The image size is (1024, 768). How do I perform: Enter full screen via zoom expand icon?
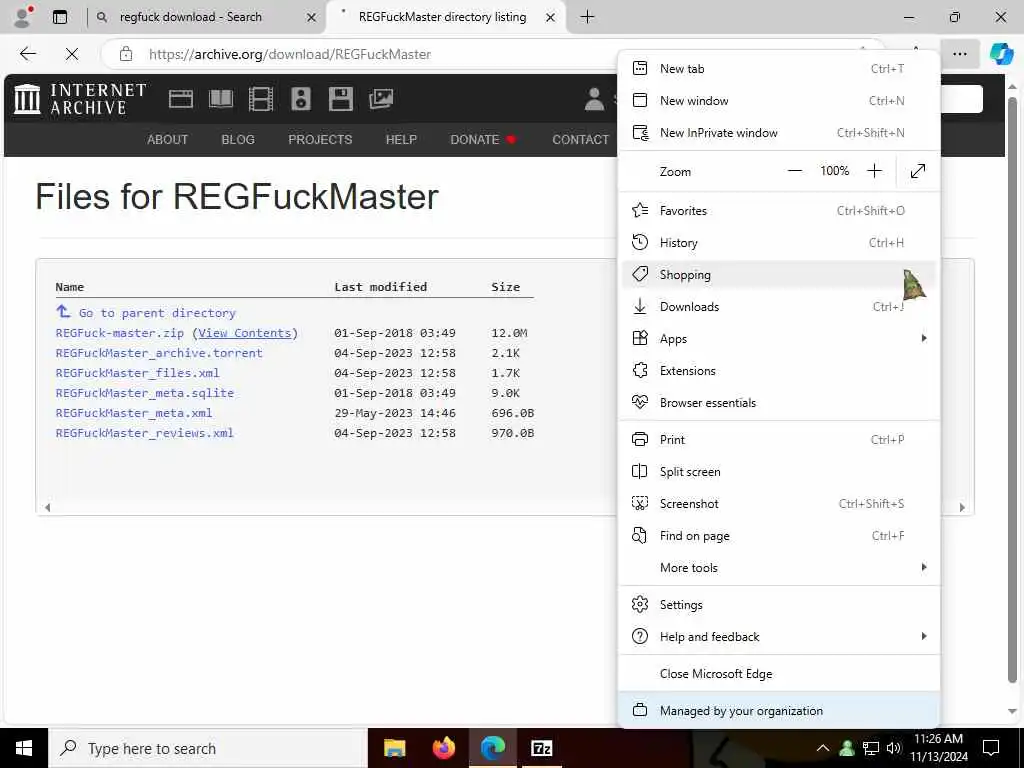(918, 171)
